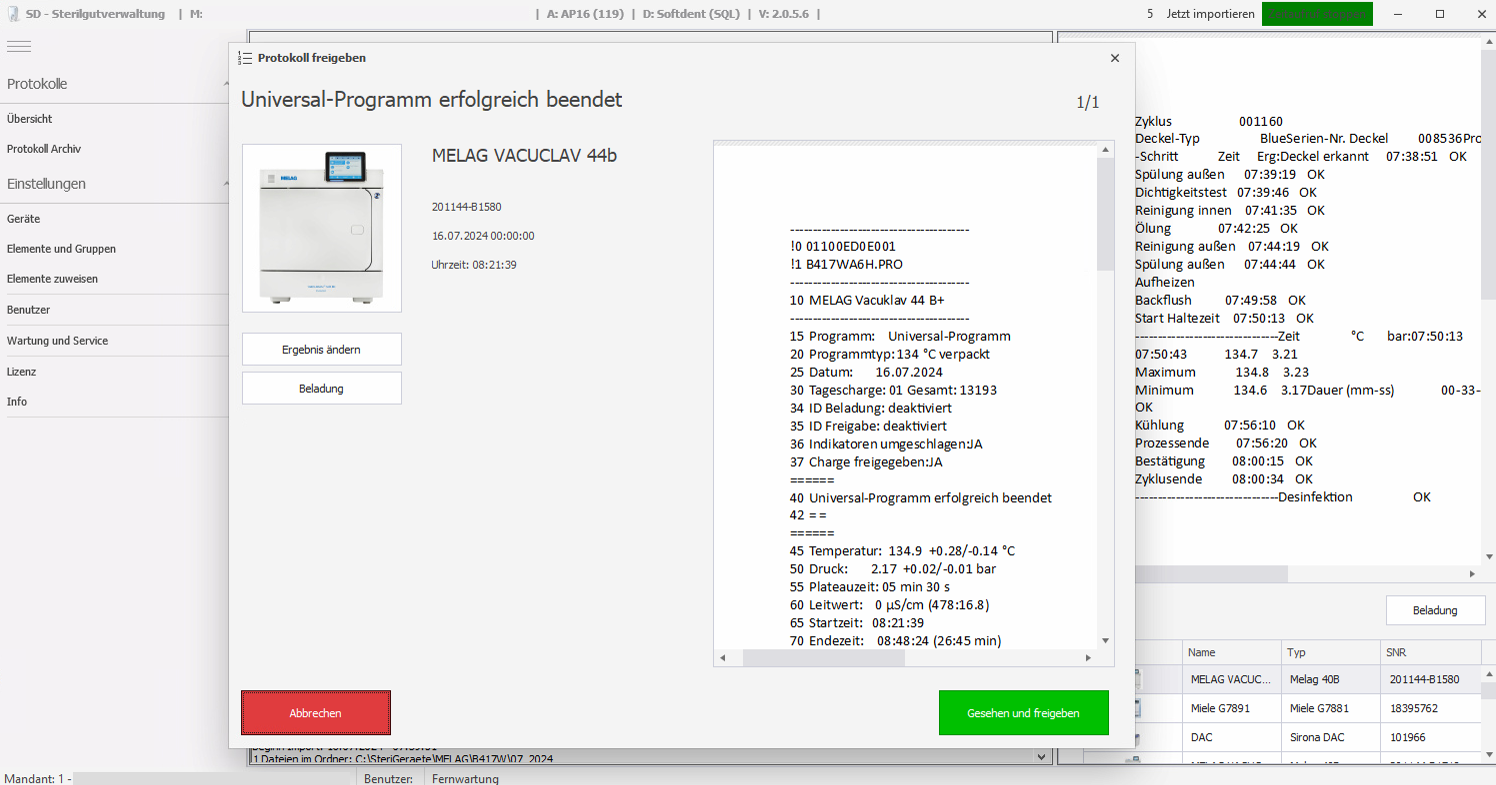1496x785 pixels.
Task: Click Beladung in the main window's right panel
Action: tap(1435, 610)
